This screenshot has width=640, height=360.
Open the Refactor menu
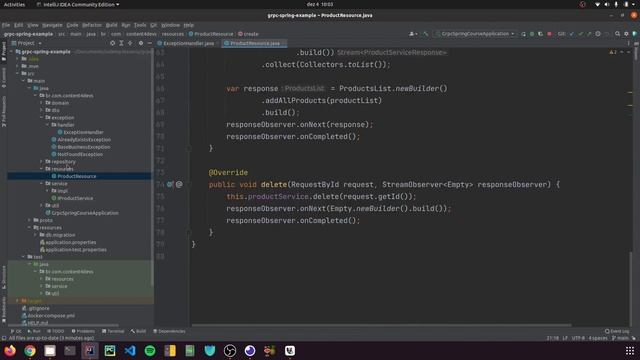[x=92, y=25]
